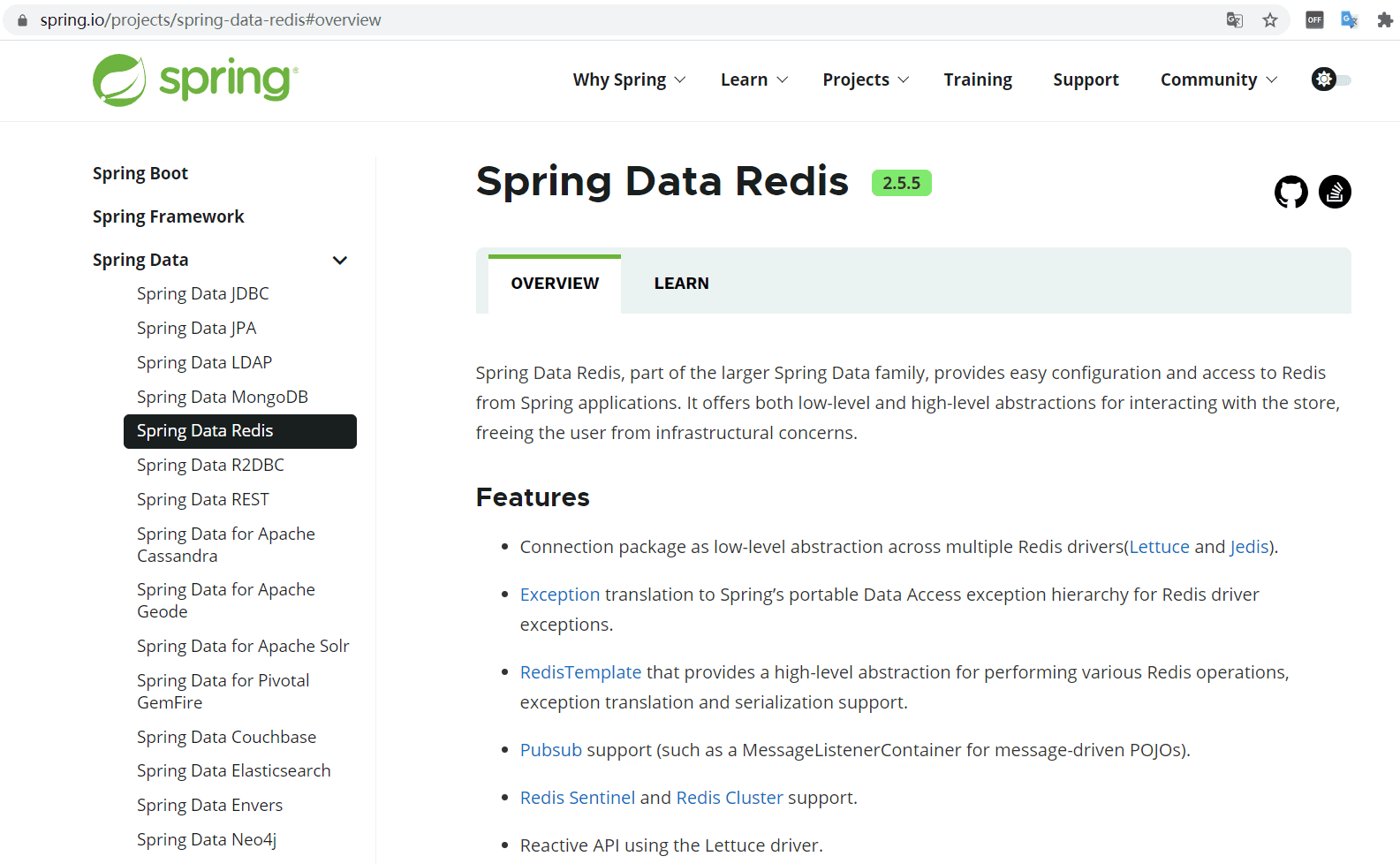Viewport: 1400px width, 864px height.
Task: Click the Spring logo
Action: point(195,80)
